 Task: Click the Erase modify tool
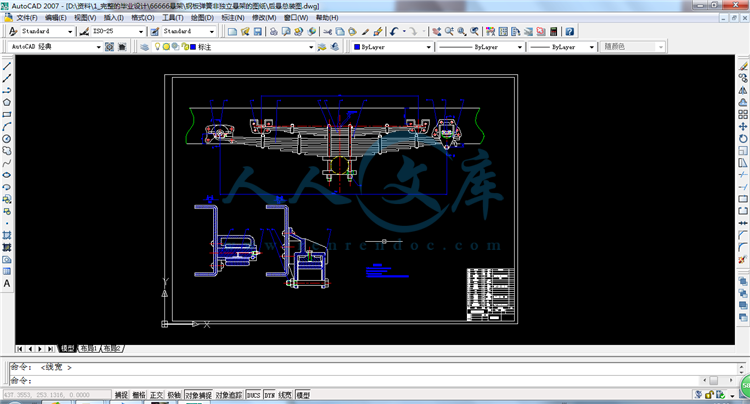click(743, 66)
